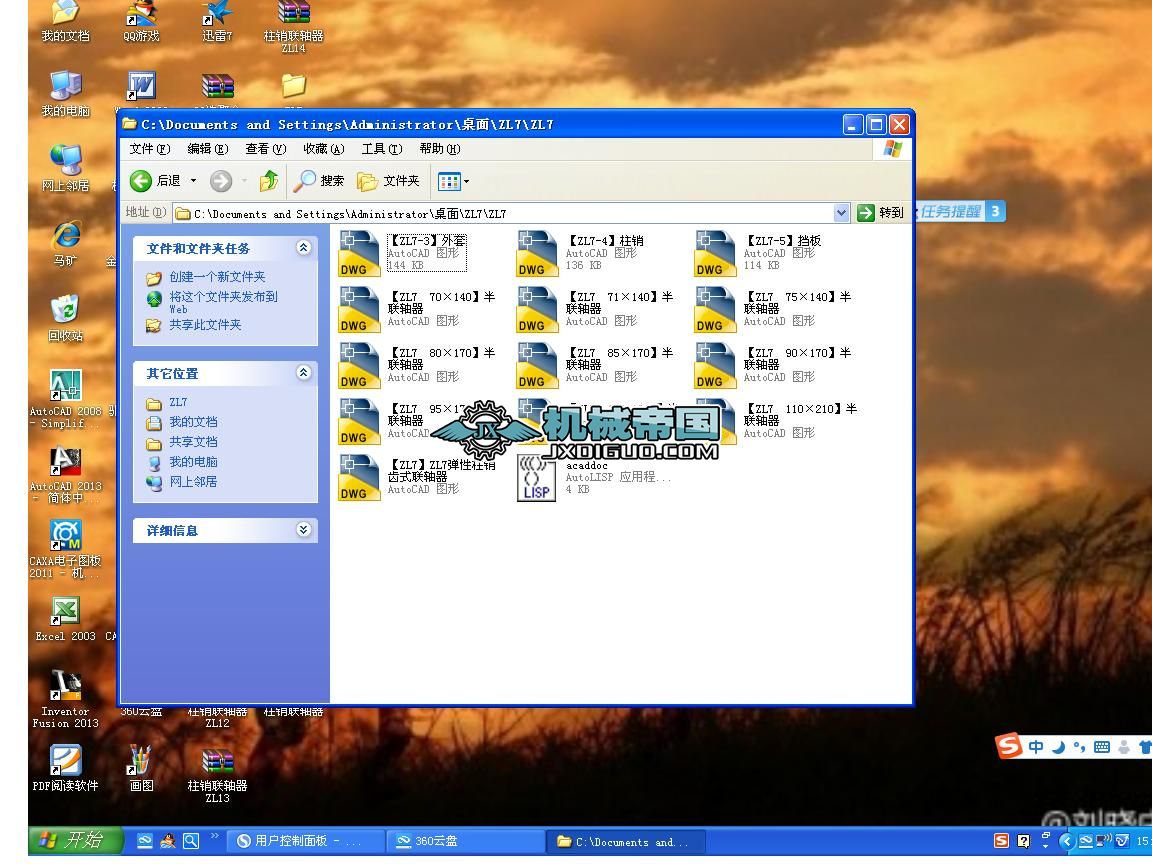Expand the 详细信息 panel
The image size is (1152, 864).
(x=303, y=530)
